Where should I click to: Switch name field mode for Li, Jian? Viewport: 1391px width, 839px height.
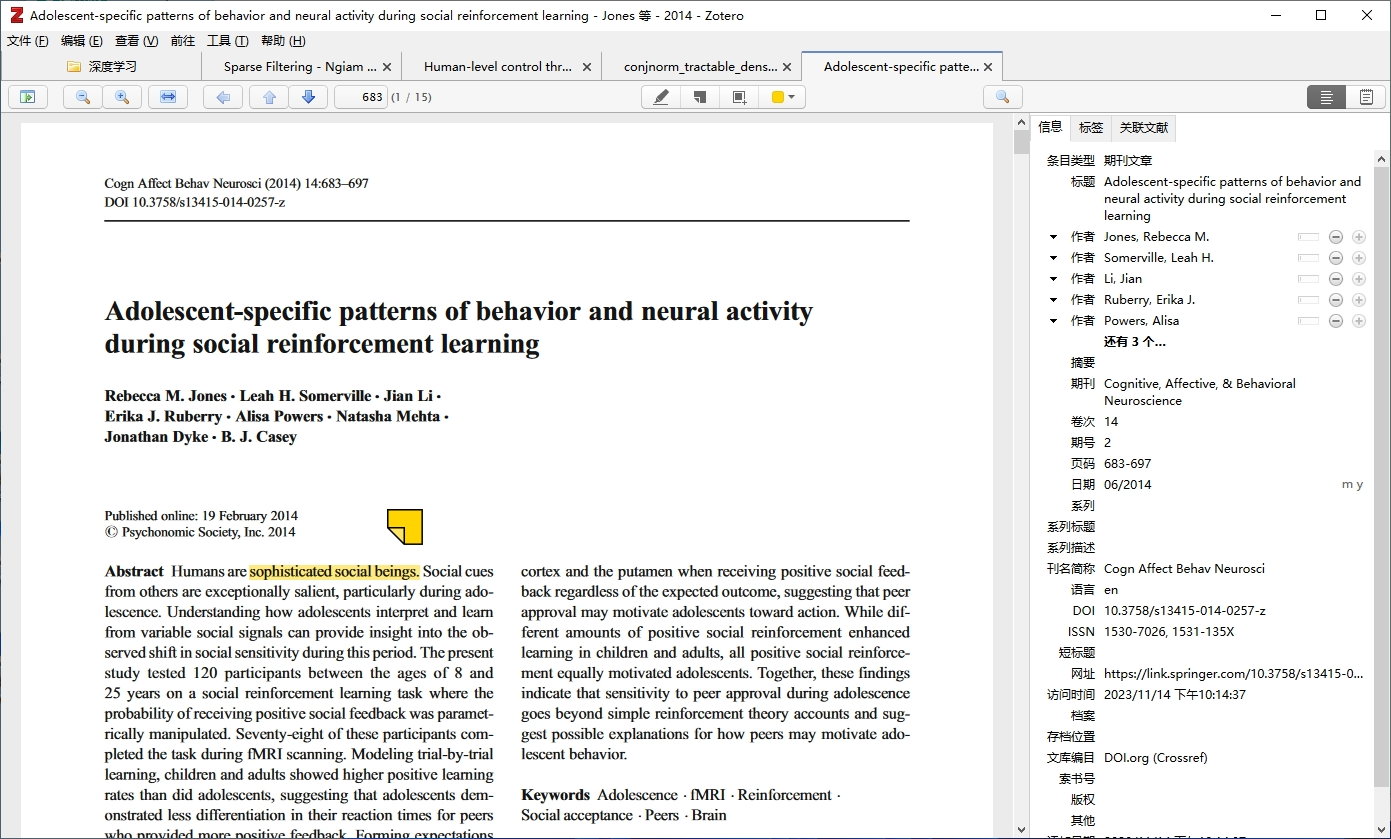(1308, 279)
